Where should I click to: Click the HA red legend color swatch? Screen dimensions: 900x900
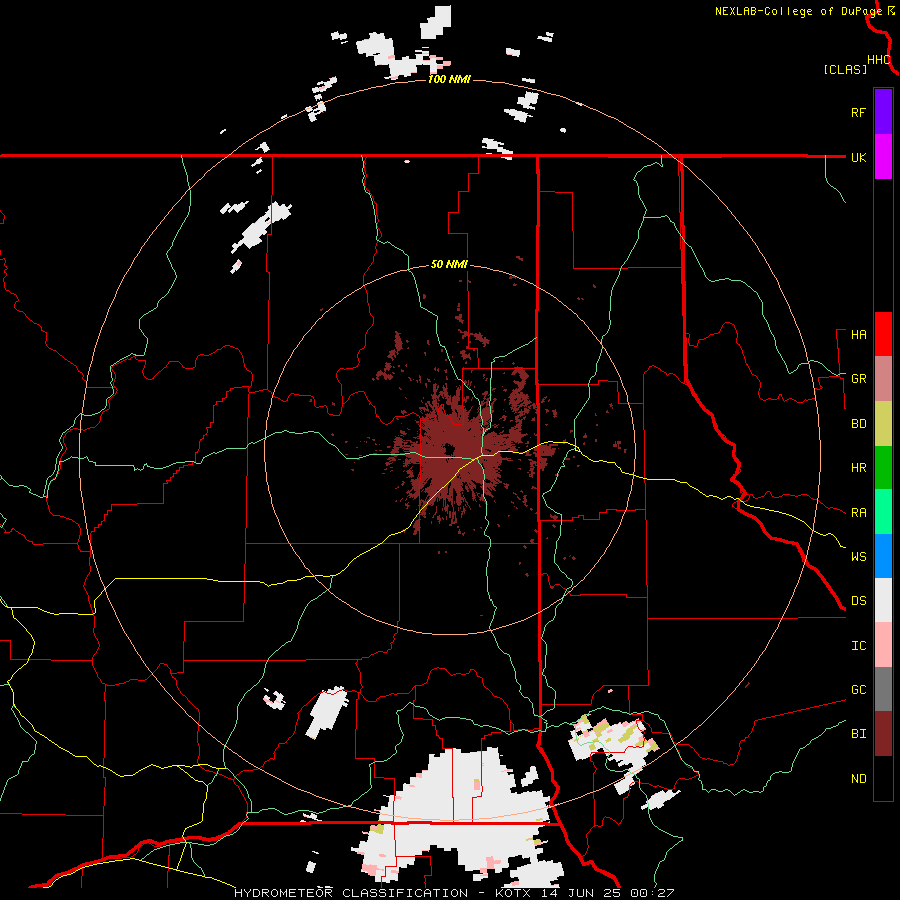click(x=883, y=334)
